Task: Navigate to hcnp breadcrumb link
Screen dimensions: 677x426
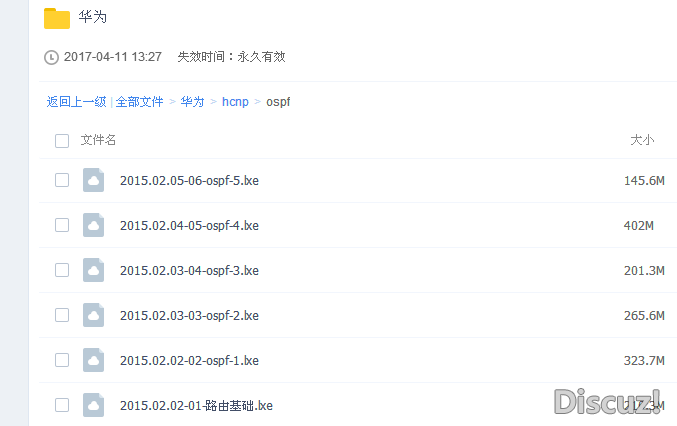Action: pyautogui.click(x=235, y=102)
